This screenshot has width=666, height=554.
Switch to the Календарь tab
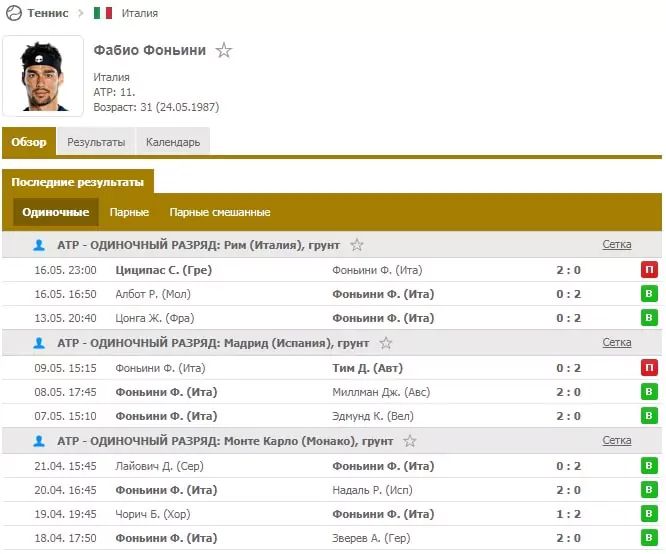tap(173, 142)
